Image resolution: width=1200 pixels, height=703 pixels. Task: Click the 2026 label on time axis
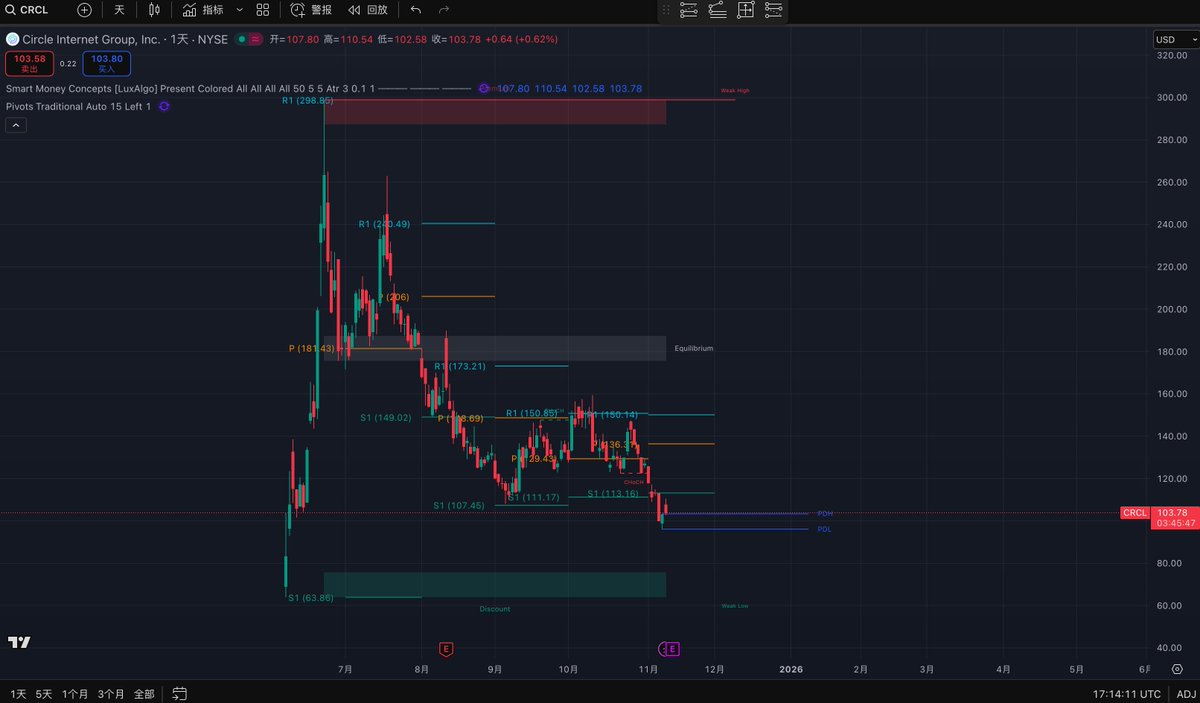point(791,668)
